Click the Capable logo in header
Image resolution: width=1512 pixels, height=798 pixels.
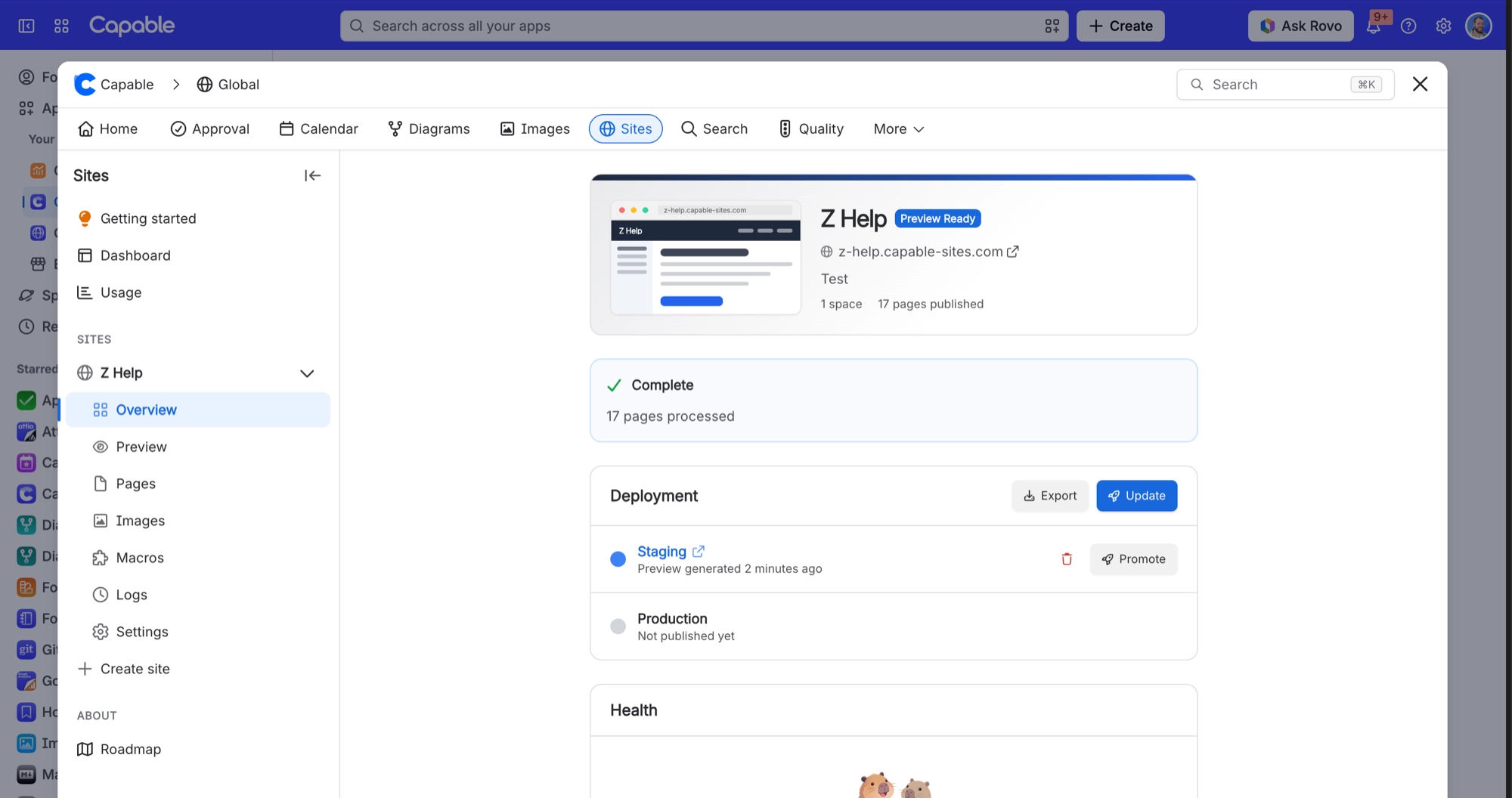(132, 26)
